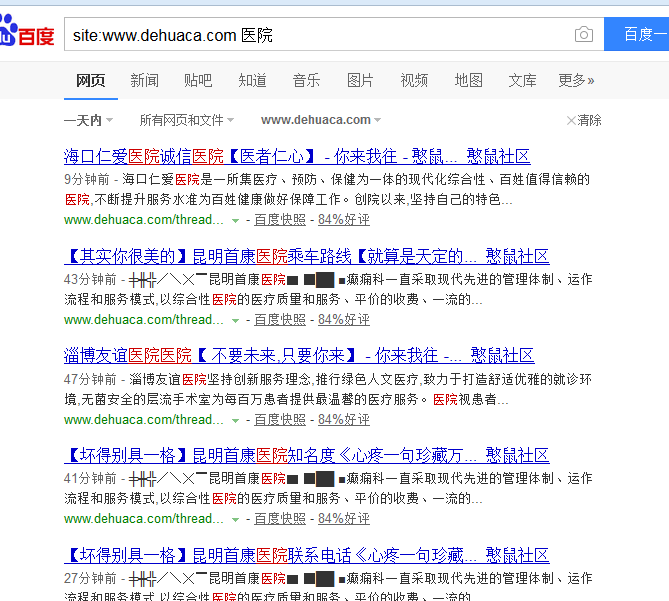This screenshot has height=601, width=669.
Task: Clear filters with ×清除
Action: [x=584, y=120]
